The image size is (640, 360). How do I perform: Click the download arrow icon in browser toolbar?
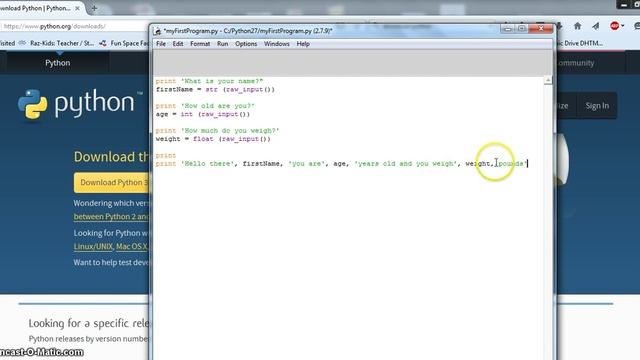(560, 26)
